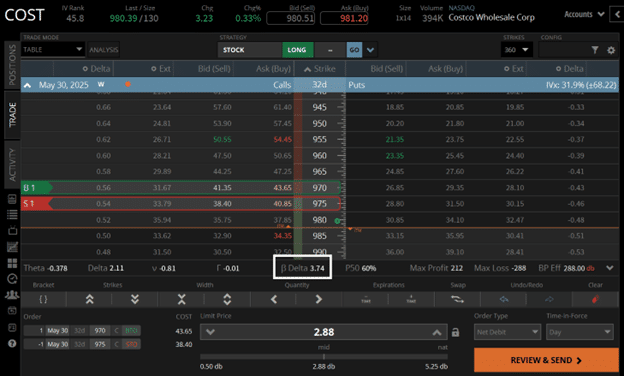The width and height of the screenshot is (624, 376).
Task: Open the Strikes 360 dropdown
Action: 517,50
